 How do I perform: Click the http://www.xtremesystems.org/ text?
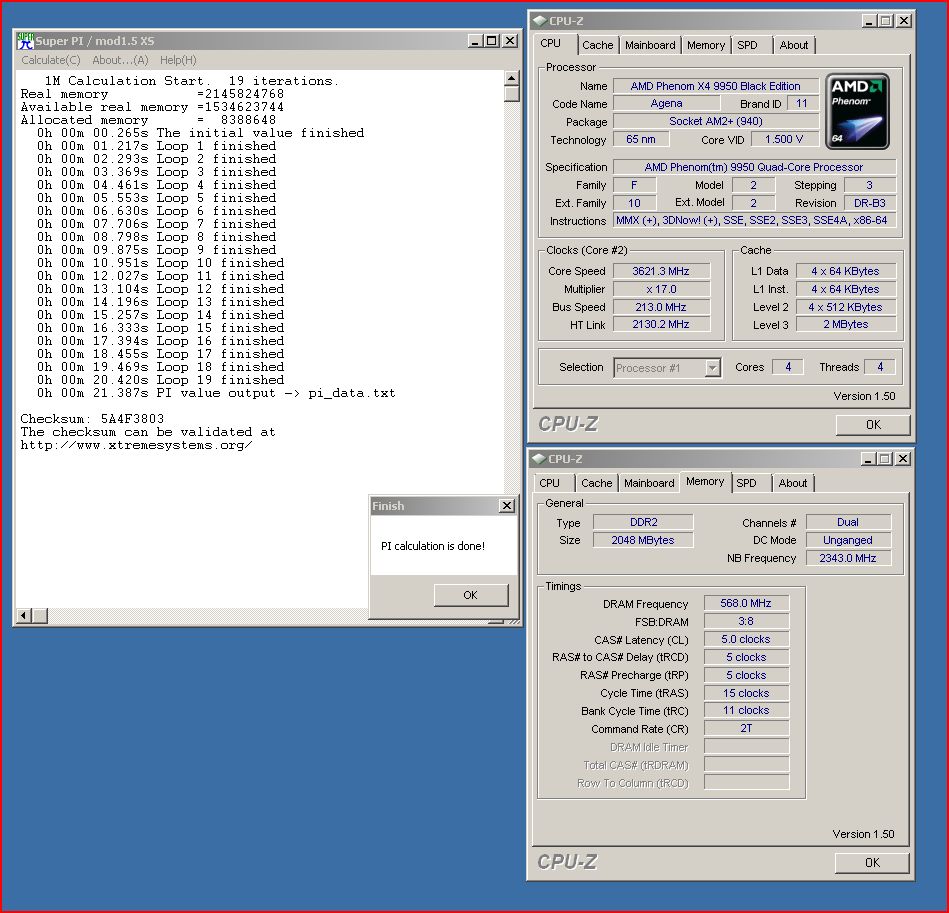[136, 445]
